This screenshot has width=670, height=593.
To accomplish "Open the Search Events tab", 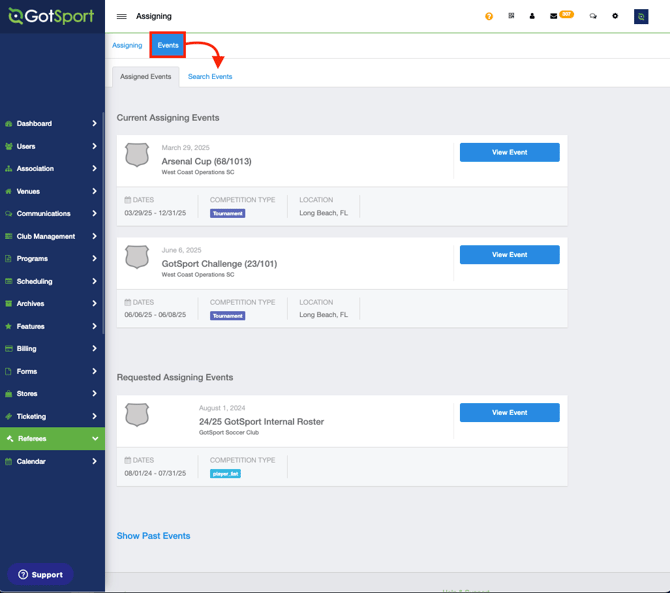I will click(210, 76).
